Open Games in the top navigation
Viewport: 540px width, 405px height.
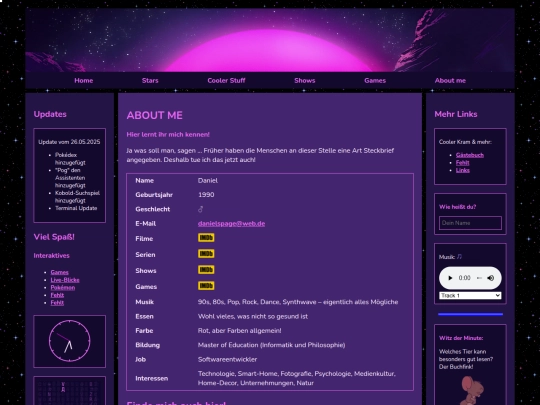[375, 81]
